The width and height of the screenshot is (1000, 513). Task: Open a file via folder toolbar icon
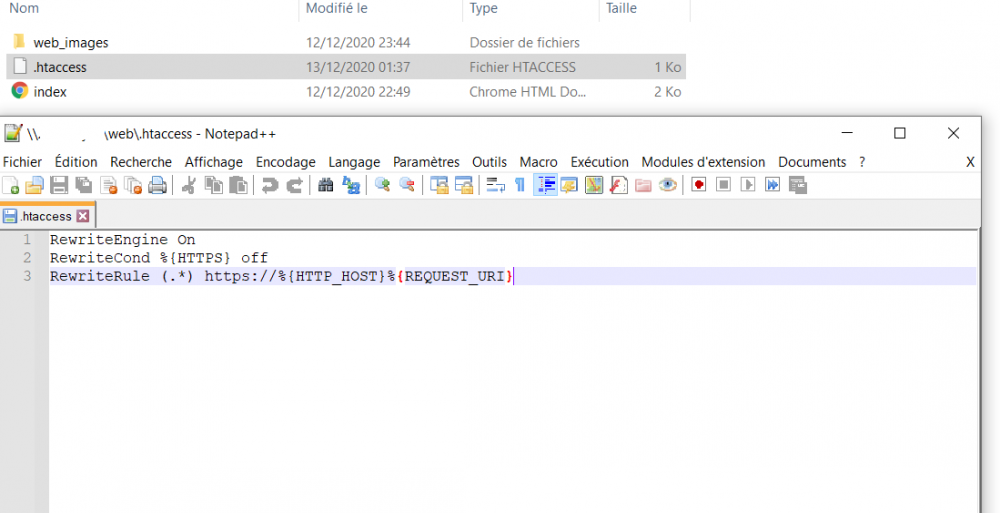(34, 186)
